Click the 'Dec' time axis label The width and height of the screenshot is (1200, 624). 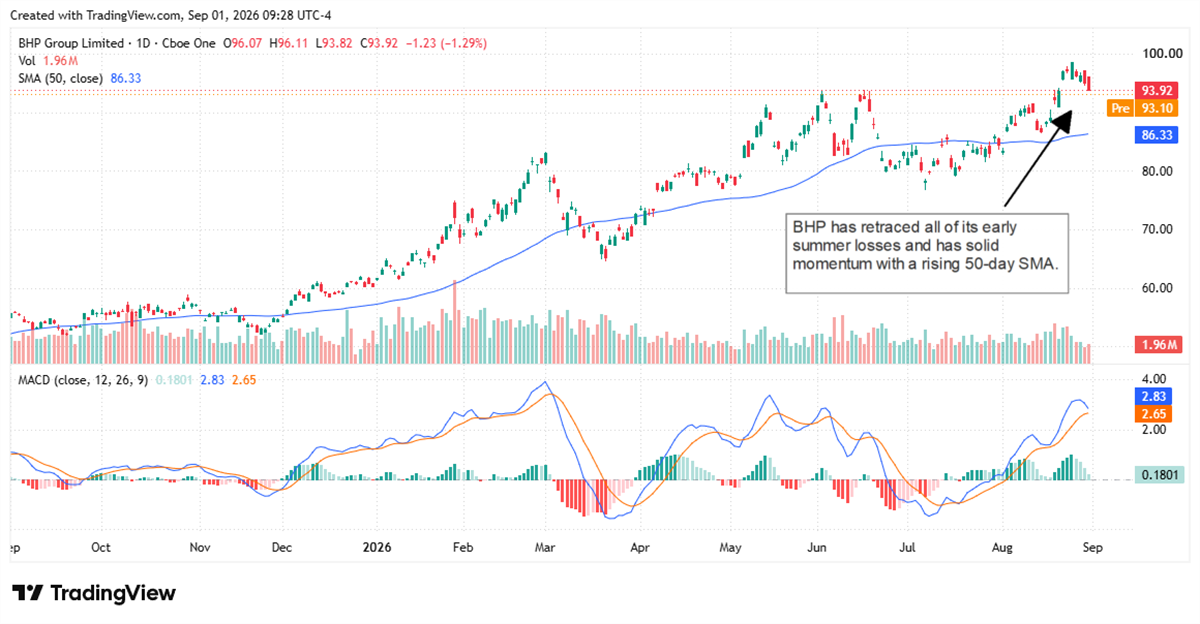tap(283, 548)
